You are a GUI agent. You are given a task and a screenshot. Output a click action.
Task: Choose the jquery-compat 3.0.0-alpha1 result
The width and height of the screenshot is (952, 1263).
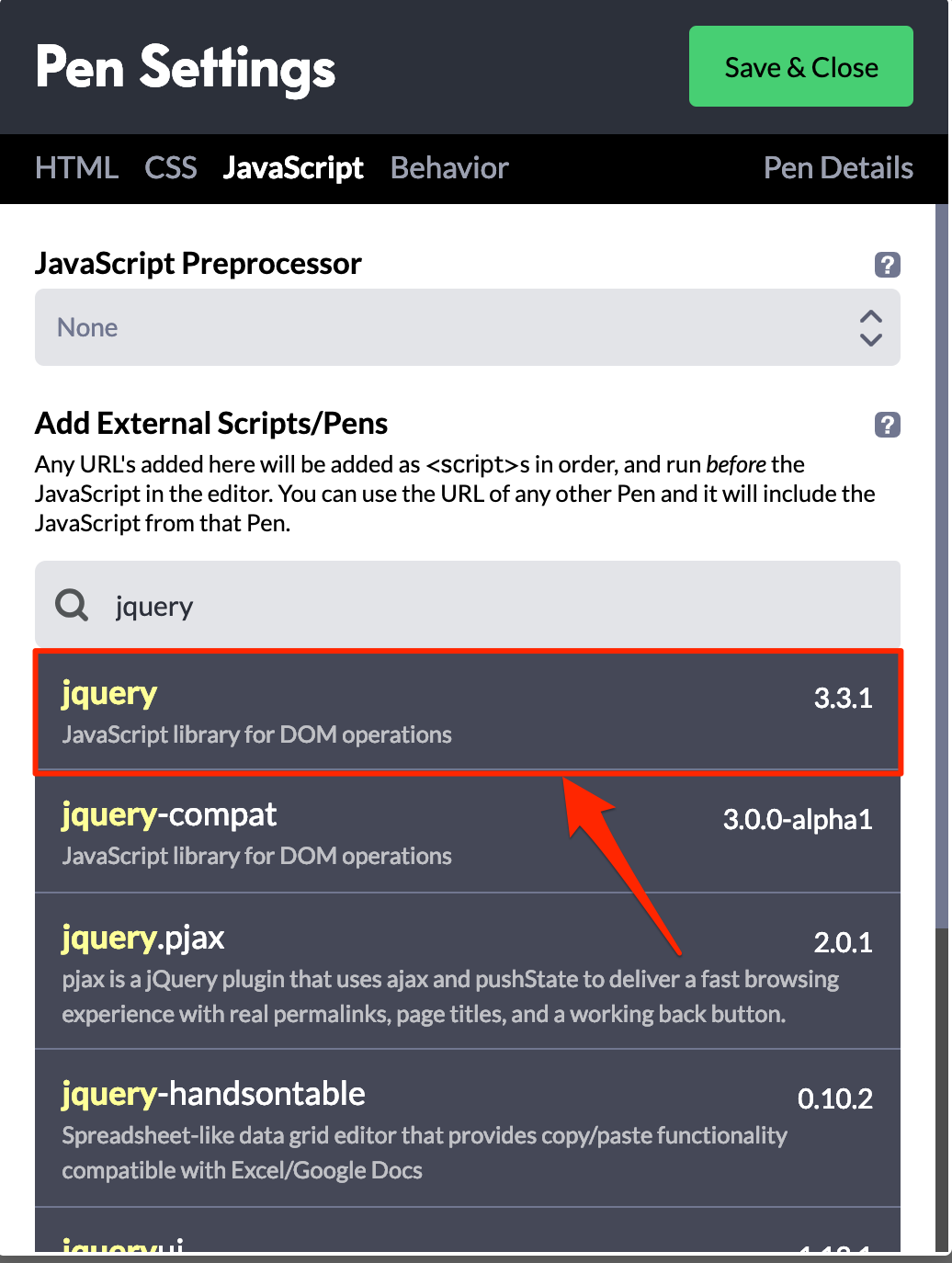click(468, 834)
